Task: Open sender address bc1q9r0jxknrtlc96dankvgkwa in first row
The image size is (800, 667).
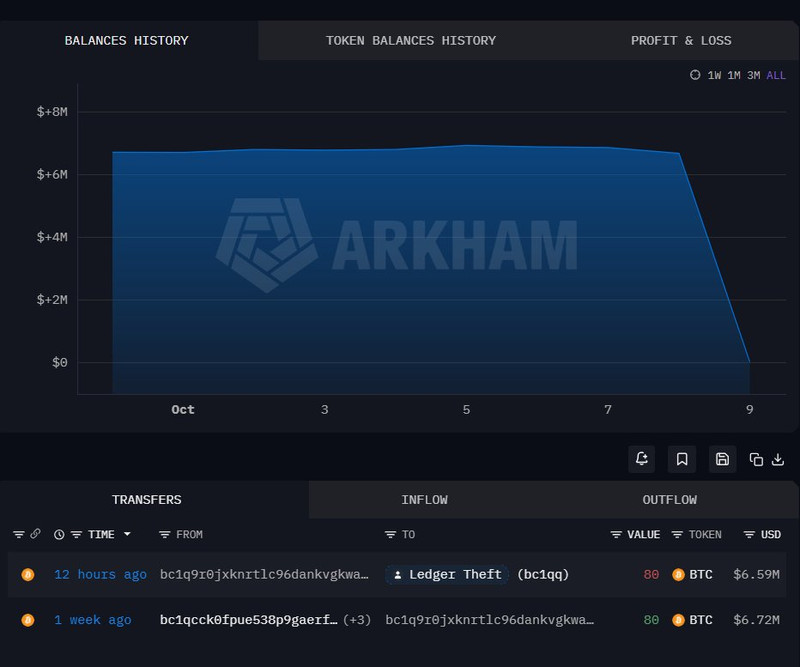Action: point(264,575)
